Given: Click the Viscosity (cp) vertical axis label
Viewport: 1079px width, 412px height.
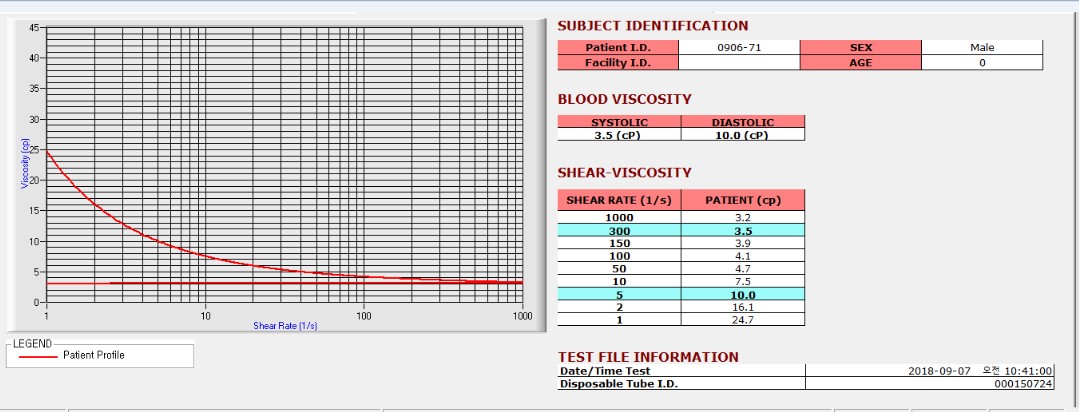Looking at the screenshot, I should coord(26,164).
